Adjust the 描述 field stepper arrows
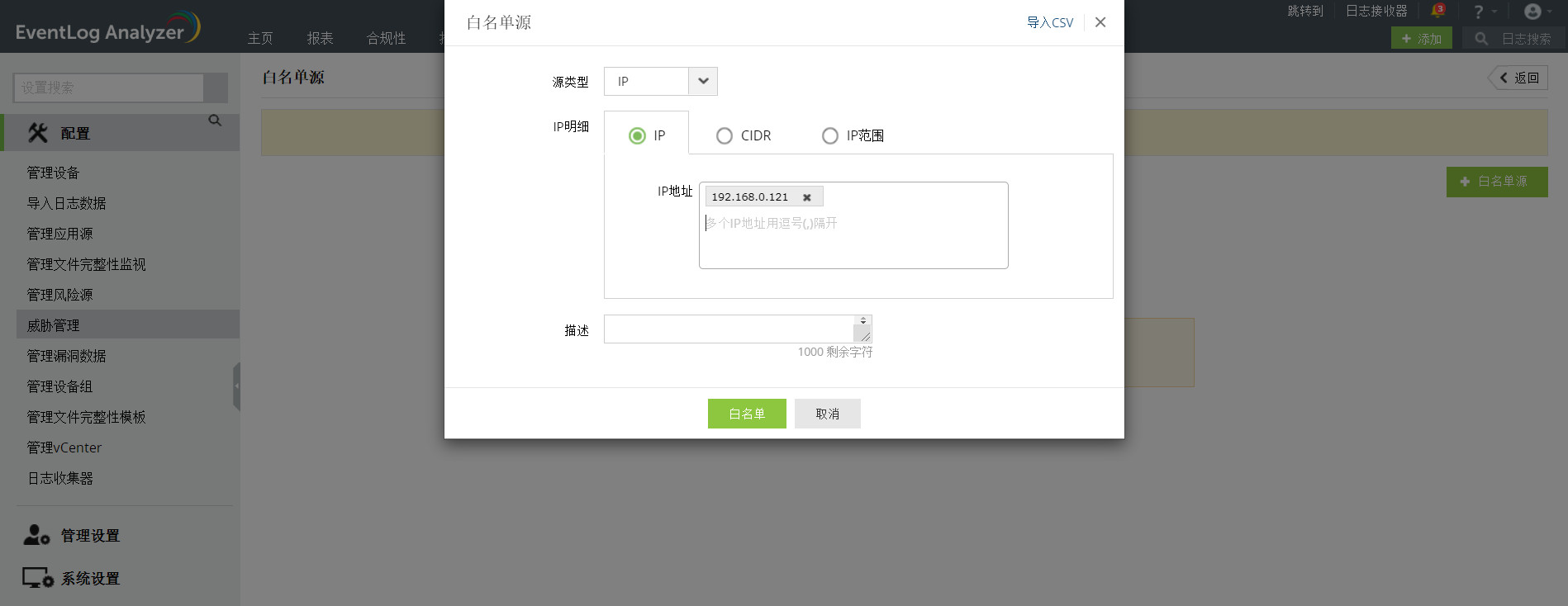 pos(863,320)
